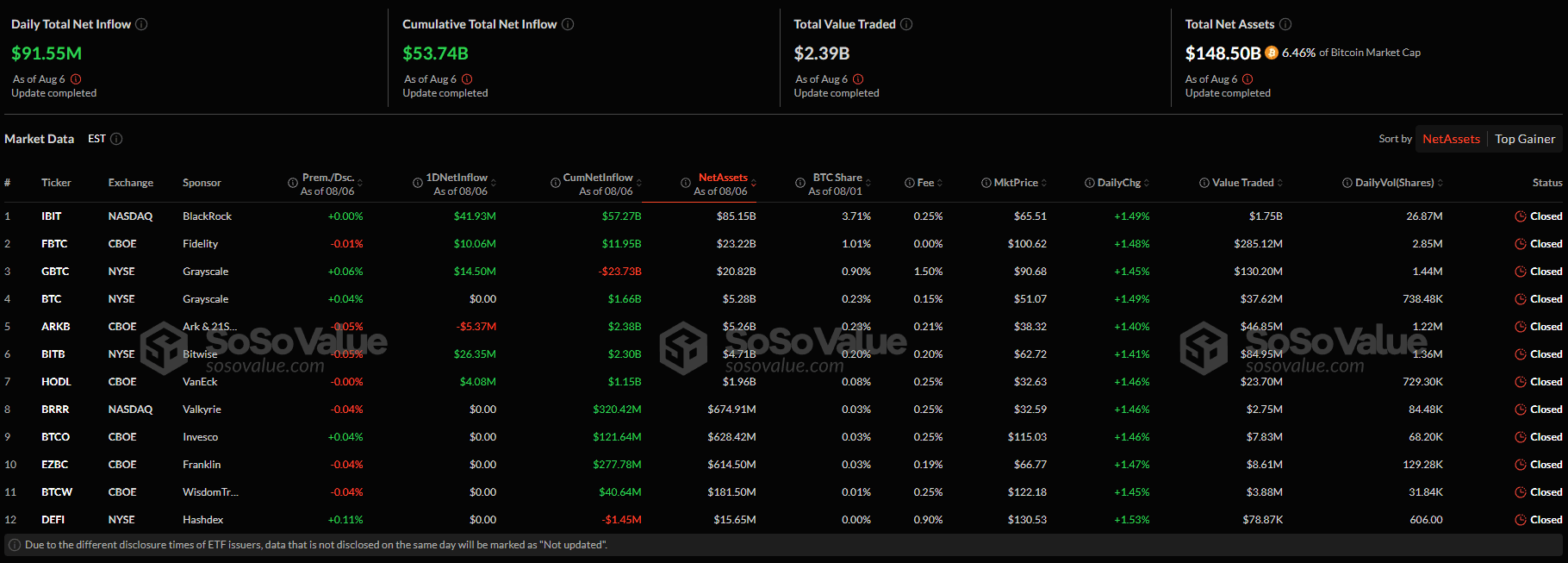Click info icon before BTC Share column header
This screenshot has height=563, width=1568.
coord(800,183)
